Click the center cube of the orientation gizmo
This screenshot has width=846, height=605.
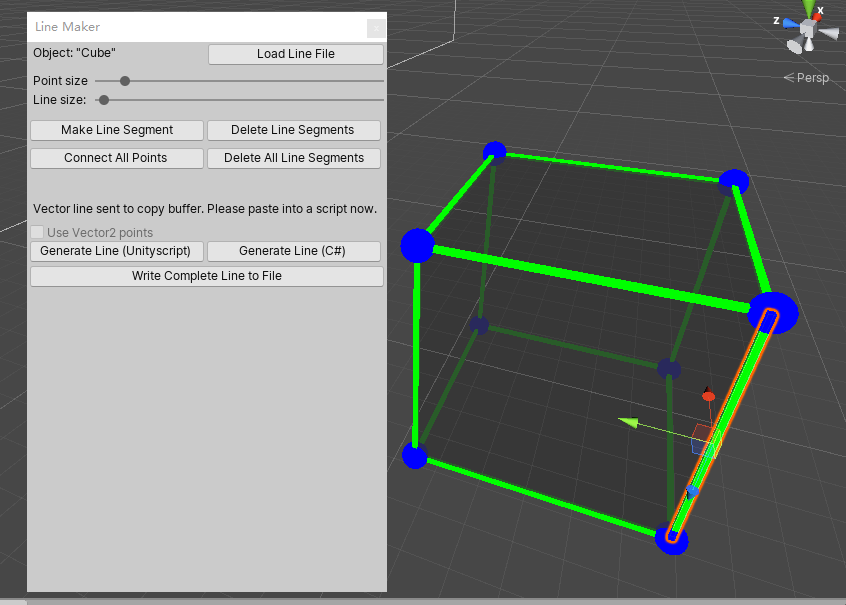[808, 29]
